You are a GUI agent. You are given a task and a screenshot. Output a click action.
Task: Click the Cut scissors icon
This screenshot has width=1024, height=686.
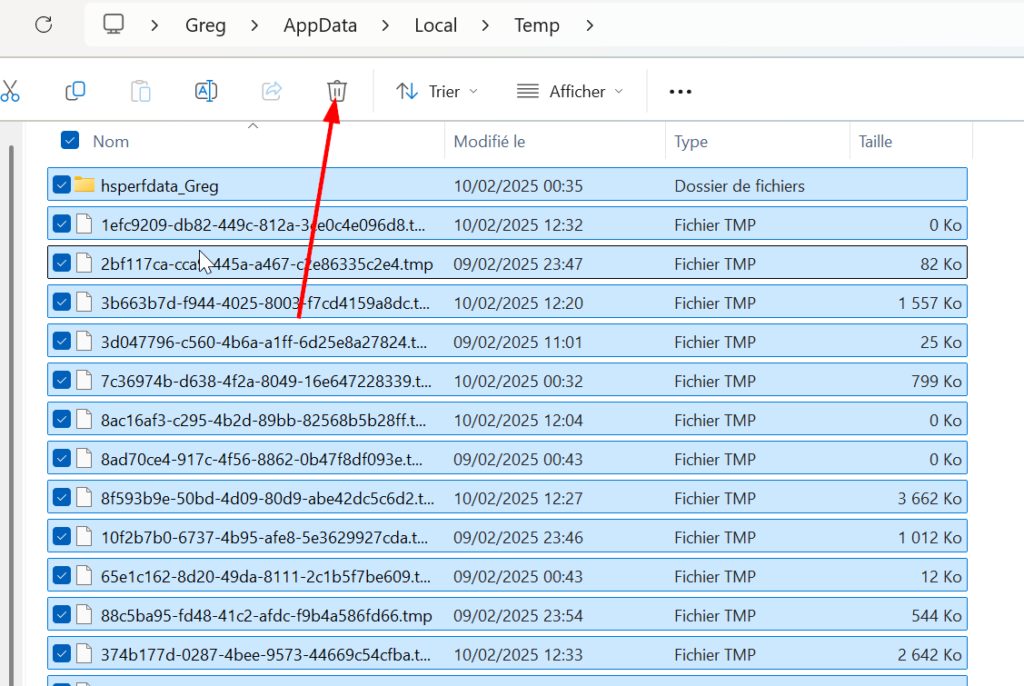(10, 91)
